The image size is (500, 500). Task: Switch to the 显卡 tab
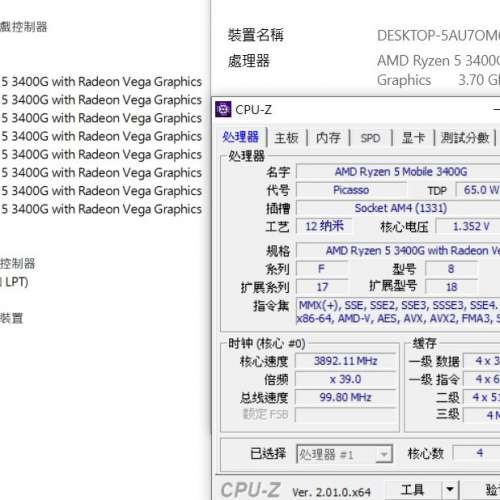[x=413, y=138]
